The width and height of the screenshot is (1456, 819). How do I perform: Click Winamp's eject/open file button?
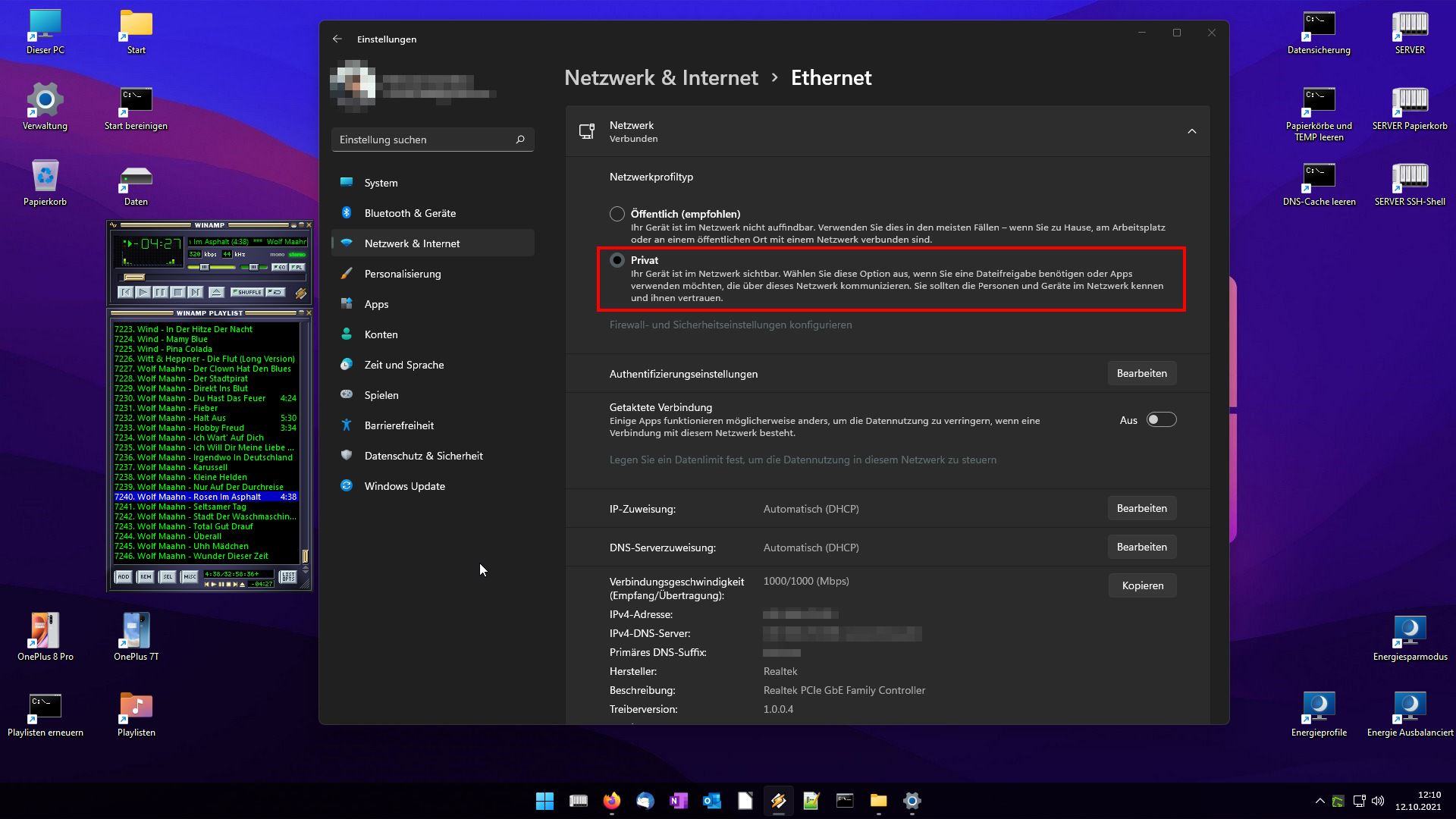216,292
